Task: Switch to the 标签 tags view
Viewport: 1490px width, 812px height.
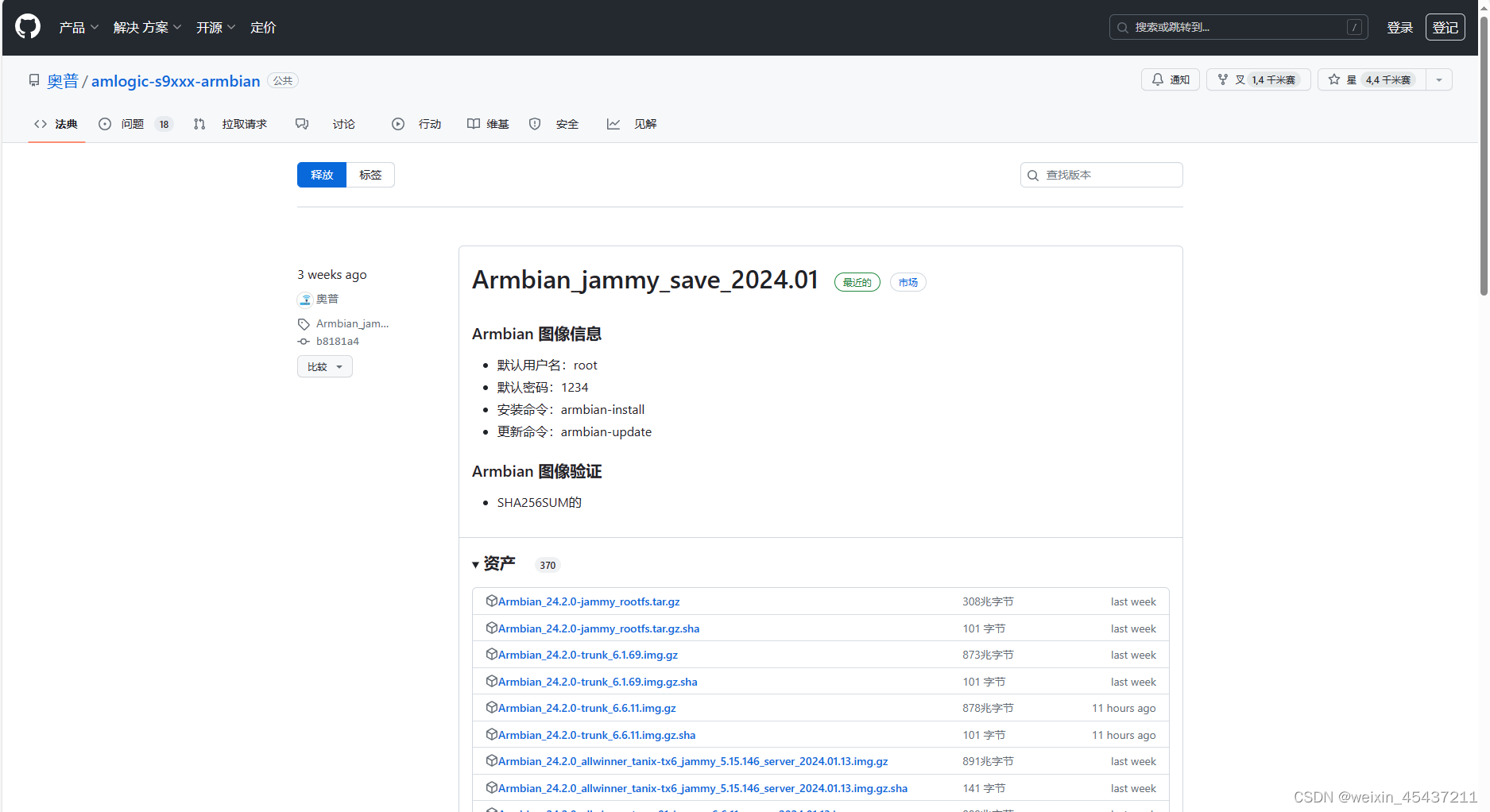Action: tap(370, 175)
